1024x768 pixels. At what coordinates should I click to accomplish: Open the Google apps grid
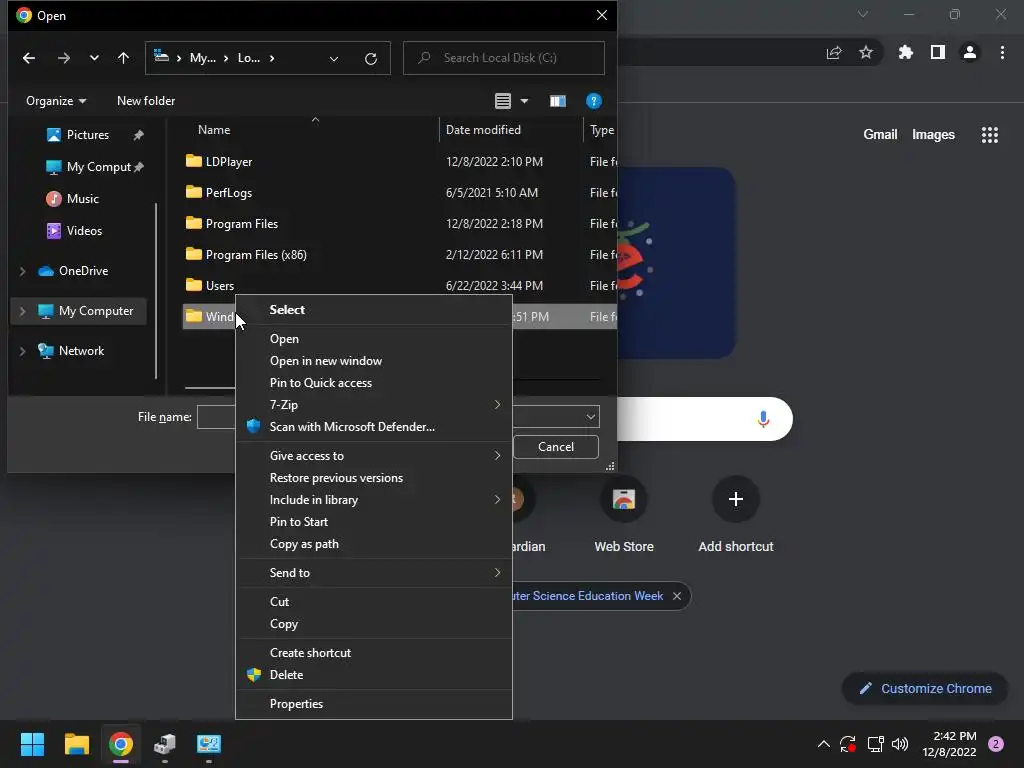point(989,135)
